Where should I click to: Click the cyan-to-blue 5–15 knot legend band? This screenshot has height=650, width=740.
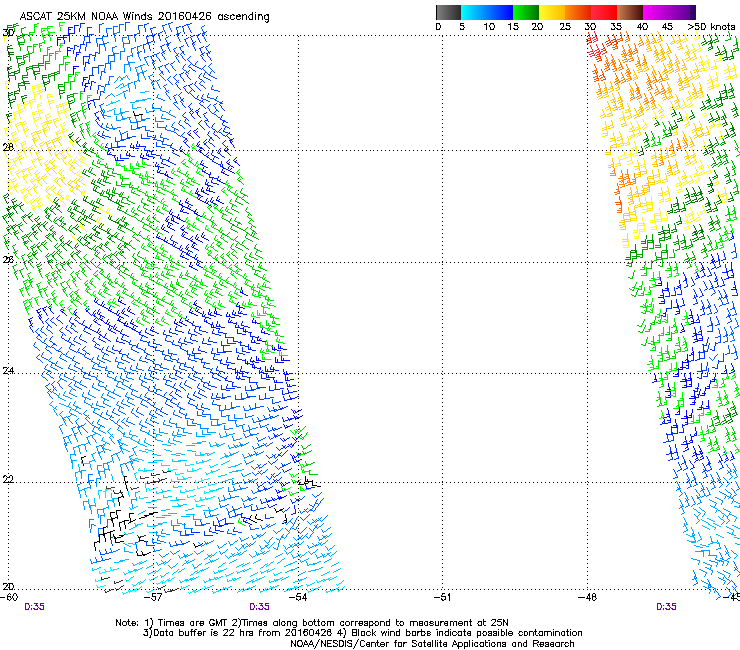coord(487,12)
